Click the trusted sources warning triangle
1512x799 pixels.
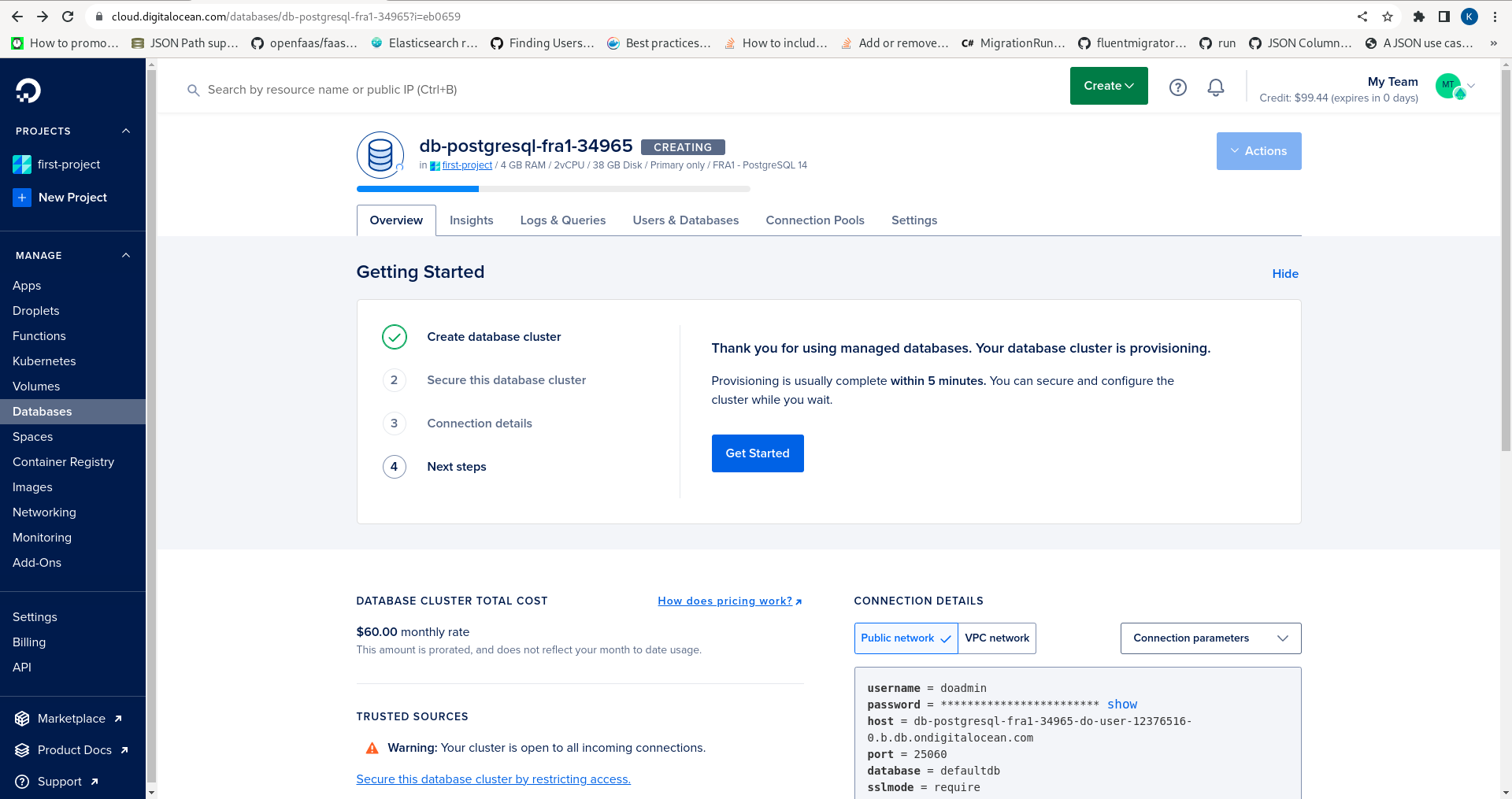point(372,748)
